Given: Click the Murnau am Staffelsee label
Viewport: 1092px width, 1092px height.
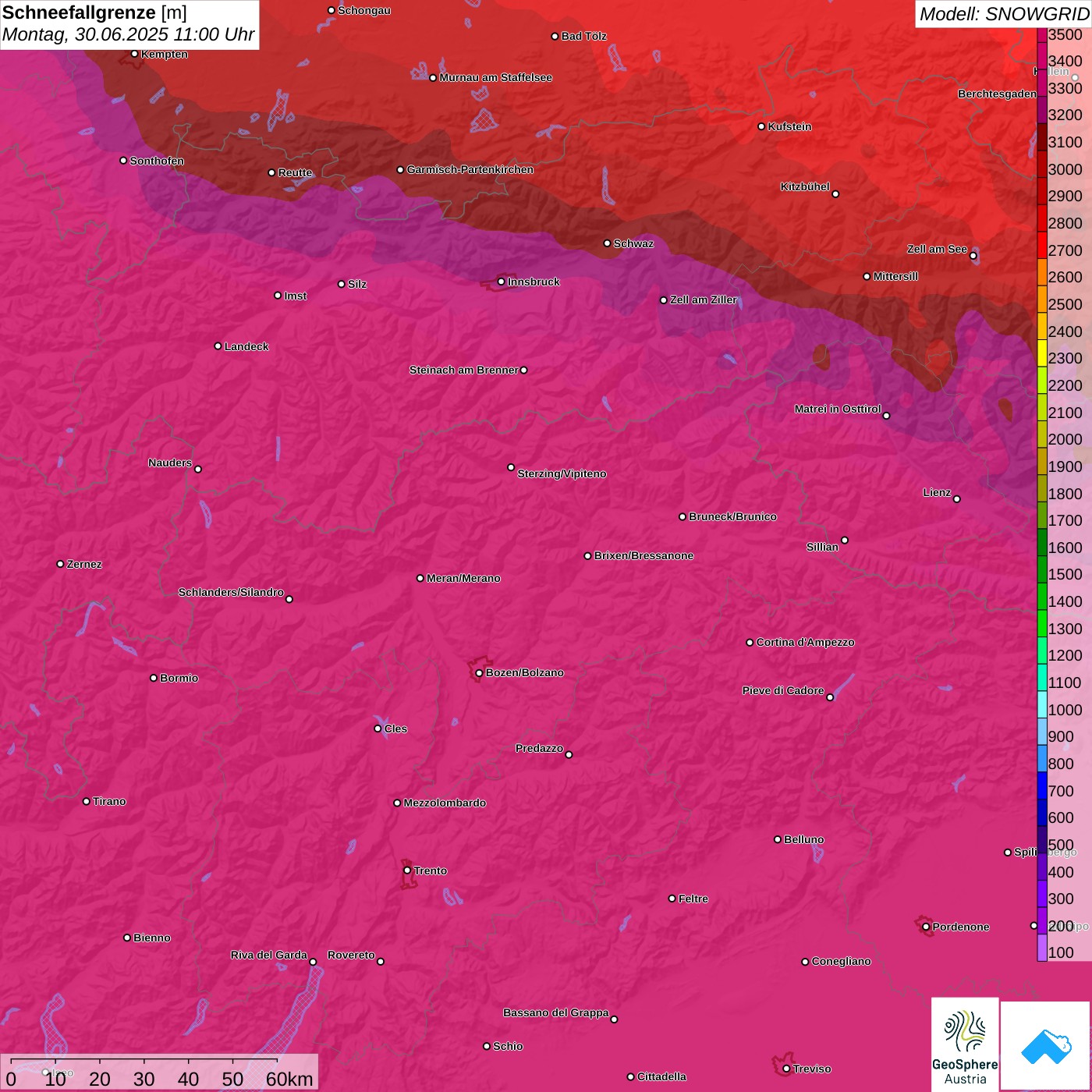Looking at the screenshot, I should point(495,77).
